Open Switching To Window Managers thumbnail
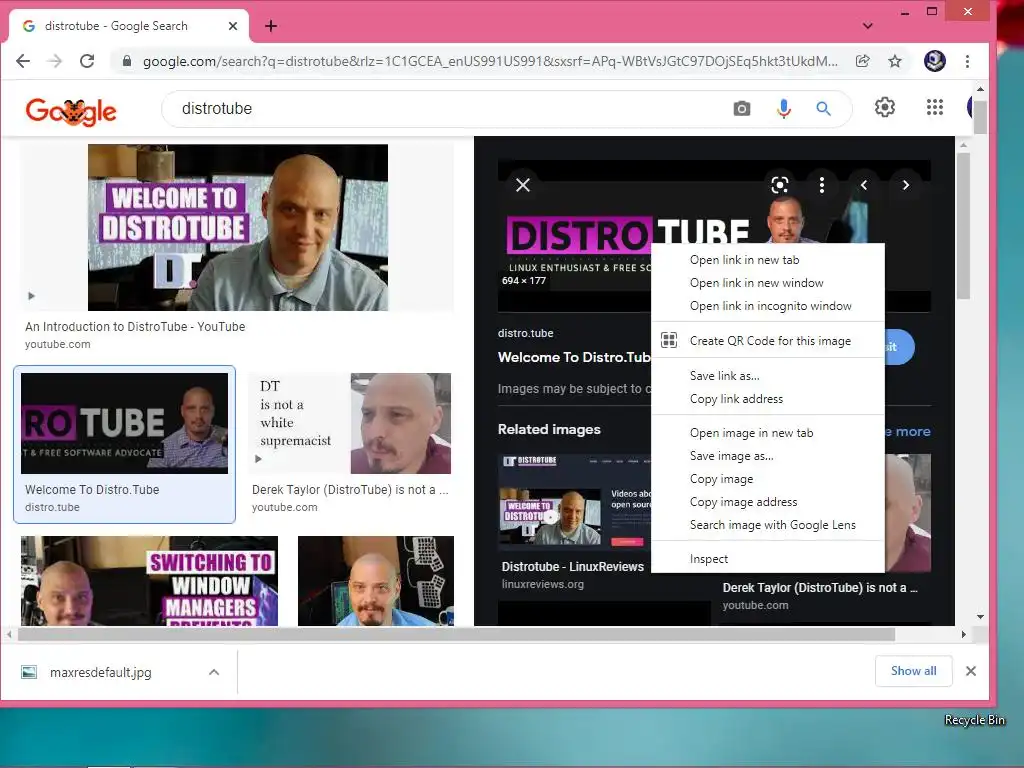The width and height of the screenshot is (1024, 768). click(x=149, y=581)
